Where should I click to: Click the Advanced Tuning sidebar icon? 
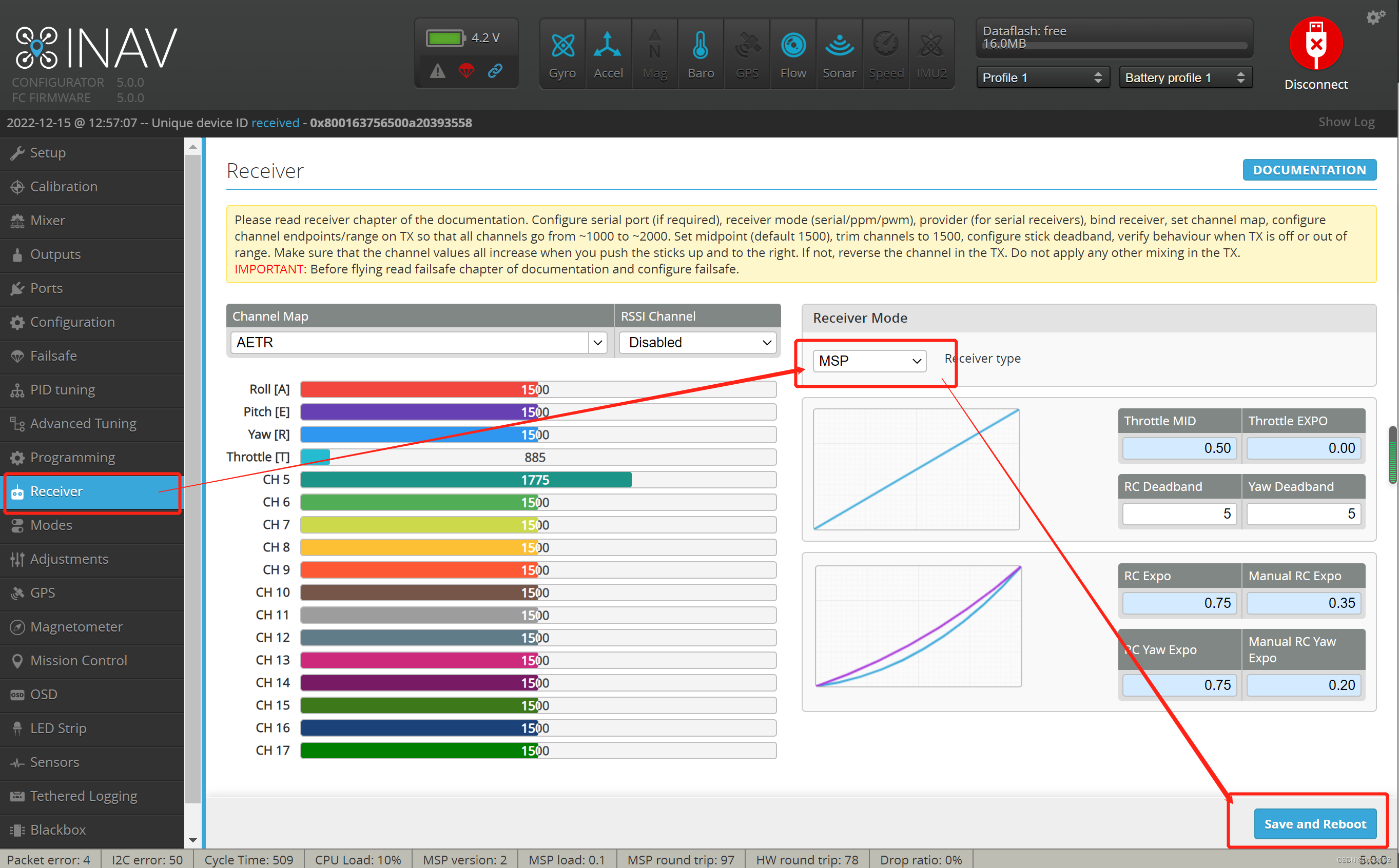17,424
